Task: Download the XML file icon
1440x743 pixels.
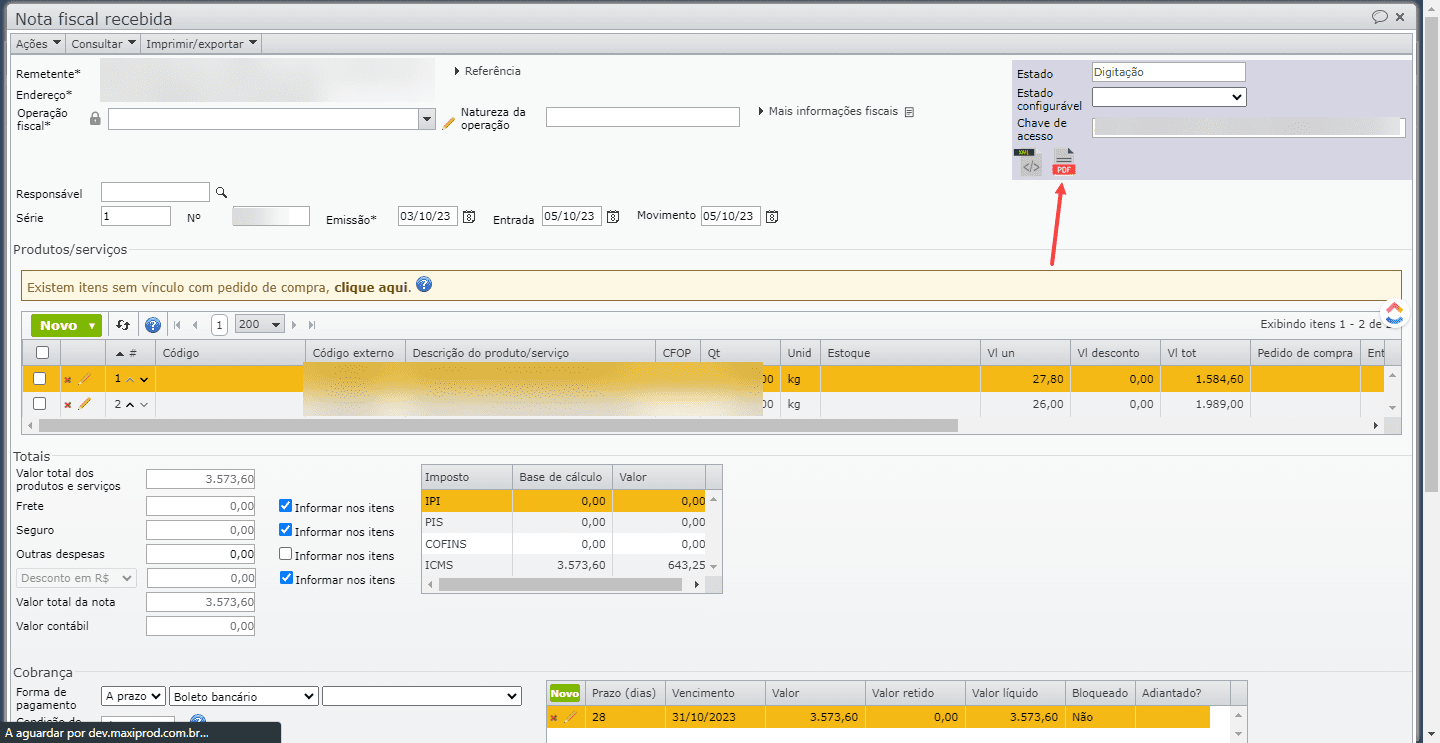Action: [x=1028, y=162]
